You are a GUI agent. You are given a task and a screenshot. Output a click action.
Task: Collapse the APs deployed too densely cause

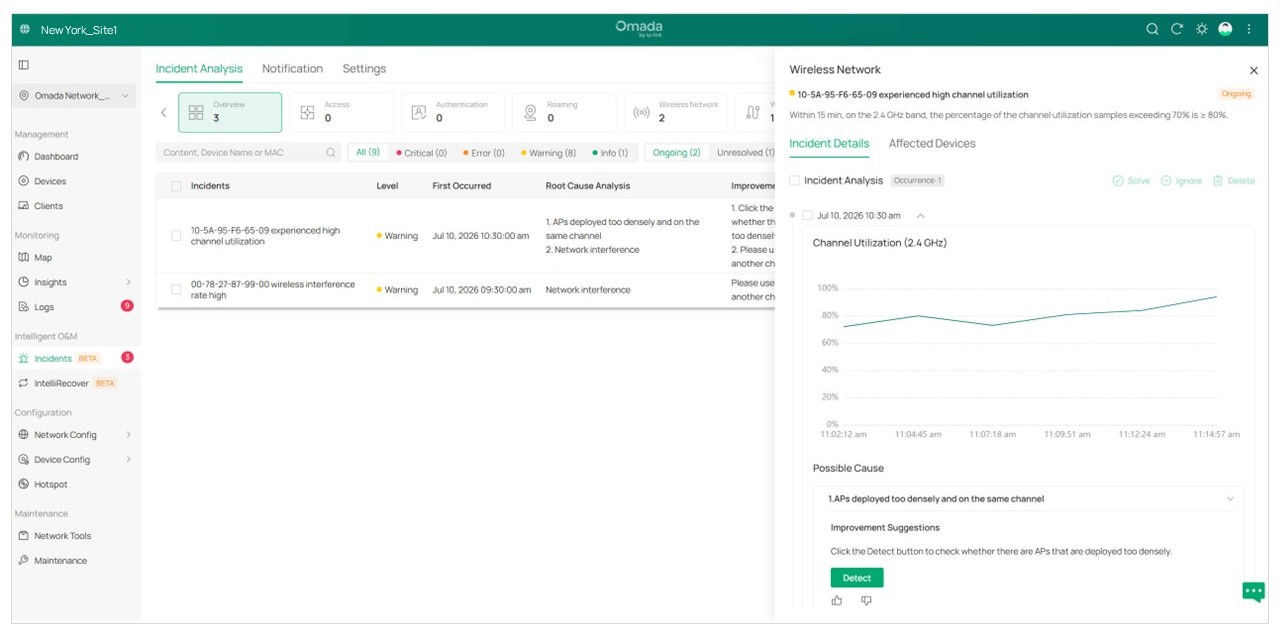tap(1230, 499)
